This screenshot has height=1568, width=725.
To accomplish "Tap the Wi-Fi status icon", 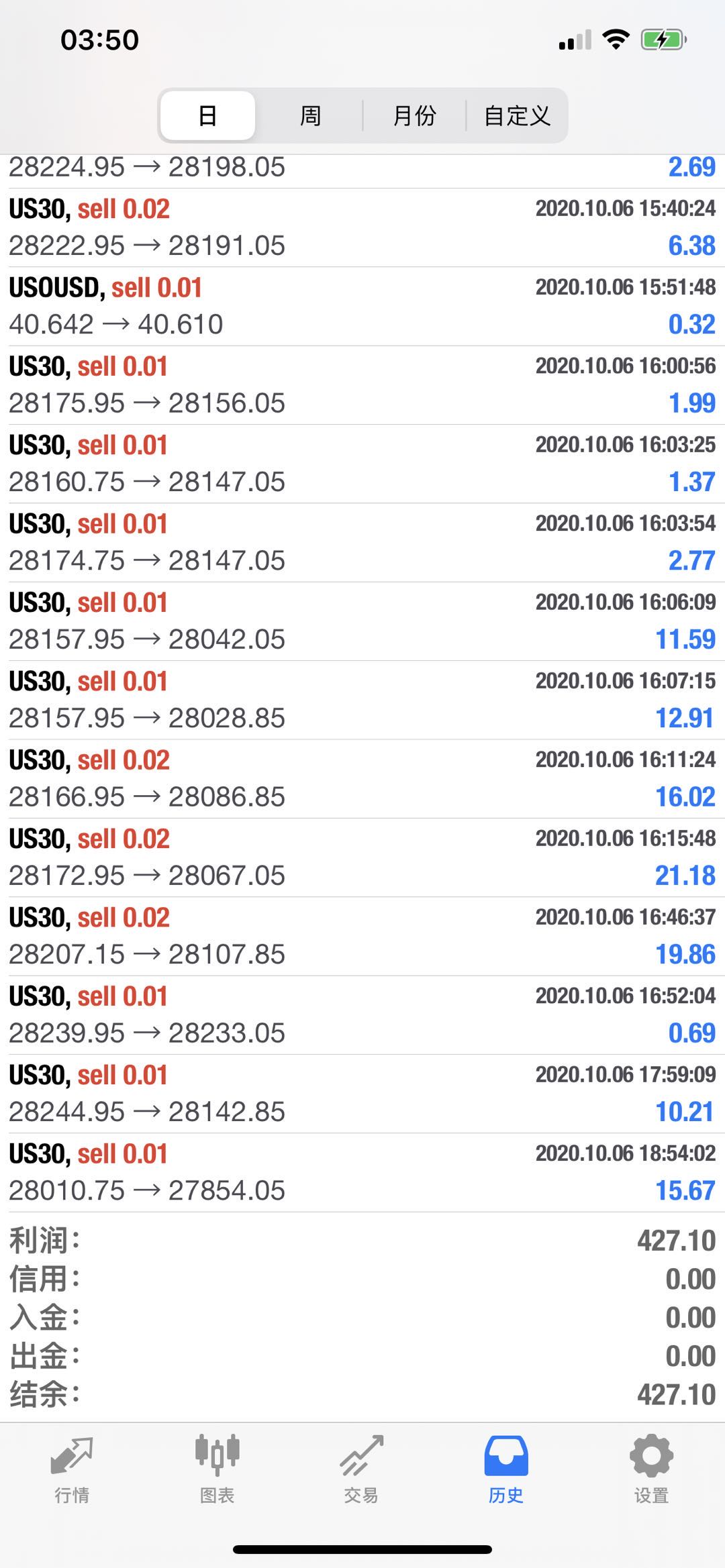I will coord(616,40).
